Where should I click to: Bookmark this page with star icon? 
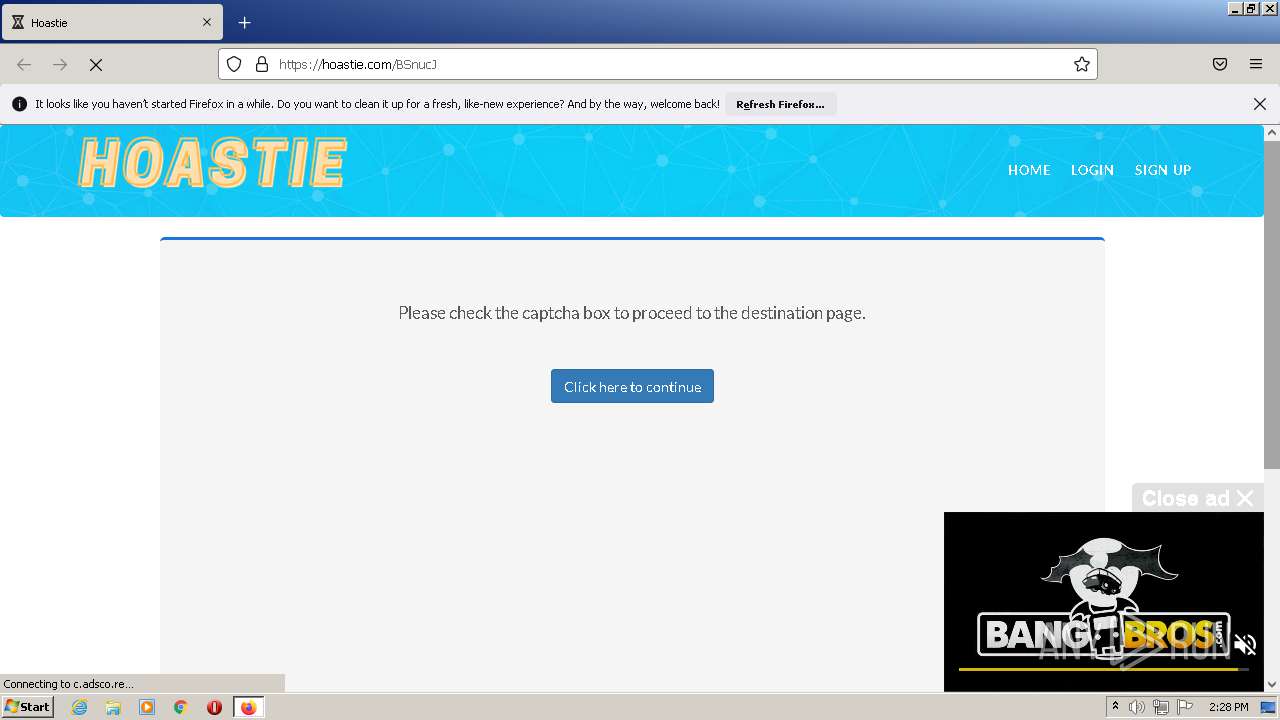tap(1081, 64)
